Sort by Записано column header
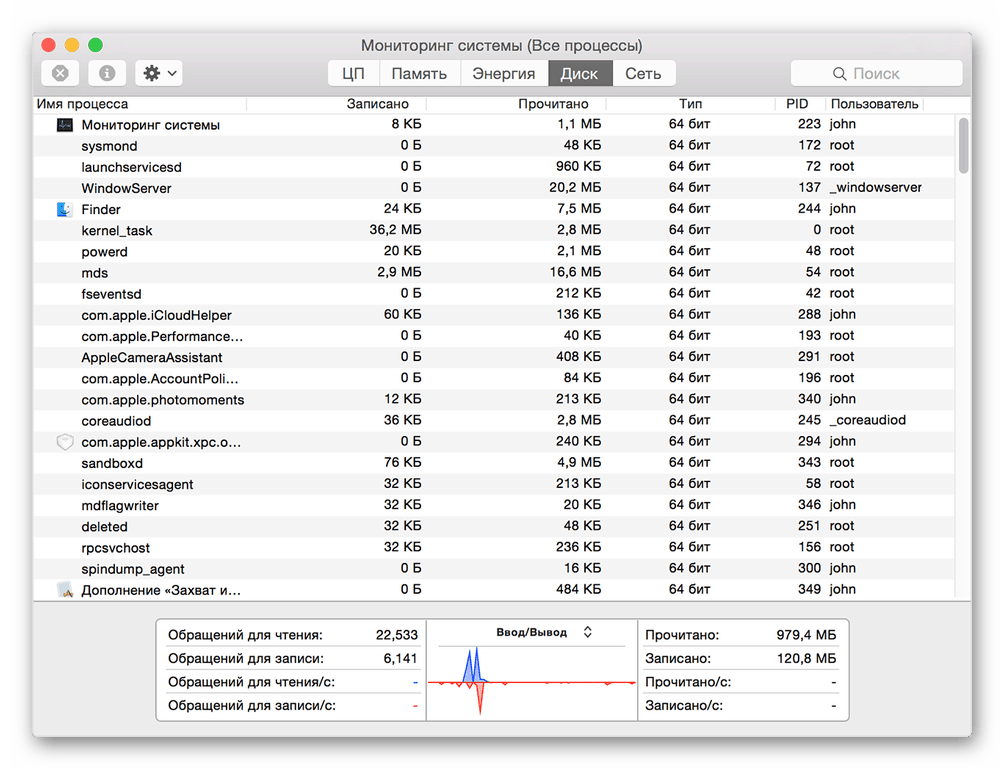 click(377, 104)
